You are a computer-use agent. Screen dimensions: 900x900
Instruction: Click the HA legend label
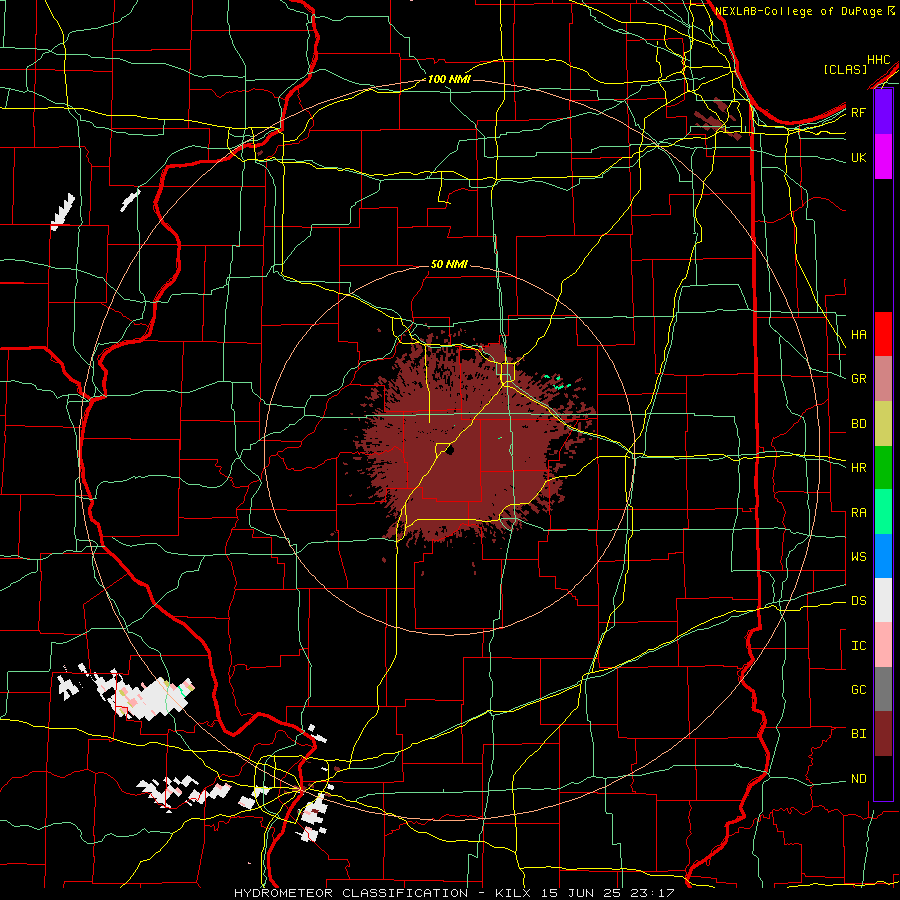(x=858, y=335)
